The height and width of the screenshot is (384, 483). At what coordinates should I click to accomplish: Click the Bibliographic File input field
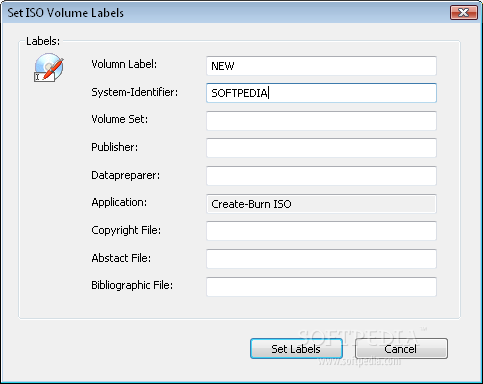(321, 287)
